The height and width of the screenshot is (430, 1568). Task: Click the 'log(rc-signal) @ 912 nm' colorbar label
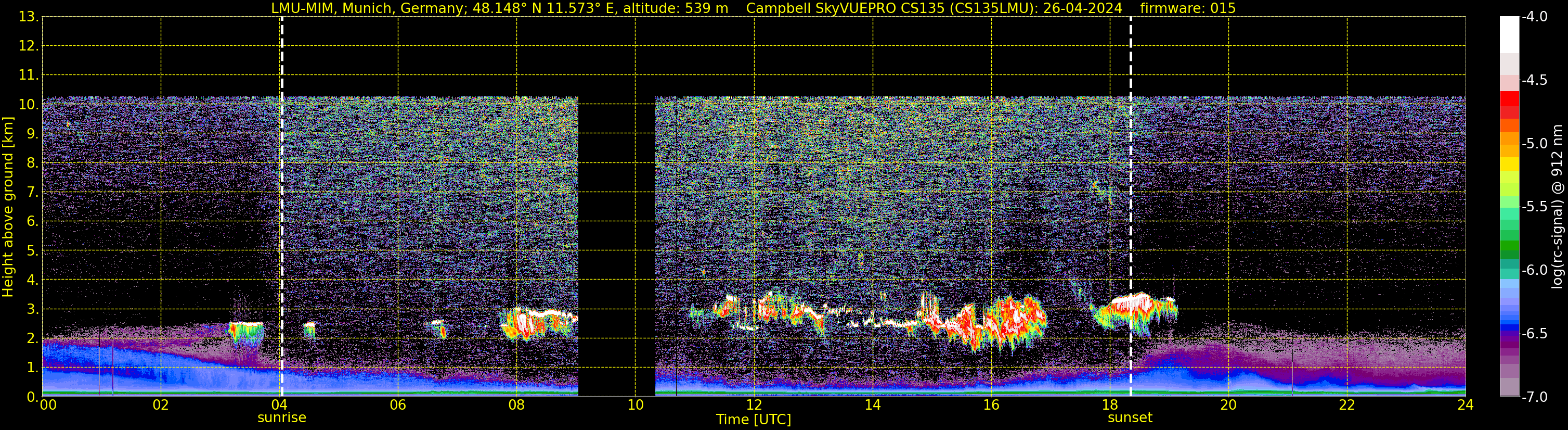1557,207
